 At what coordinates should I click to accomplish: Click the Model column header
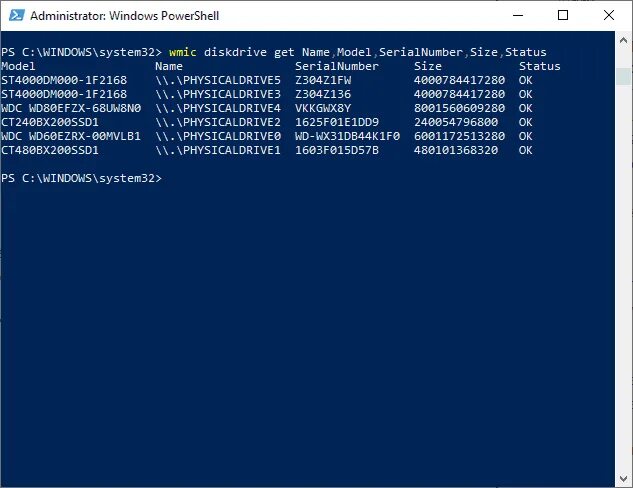pos(18,66)
